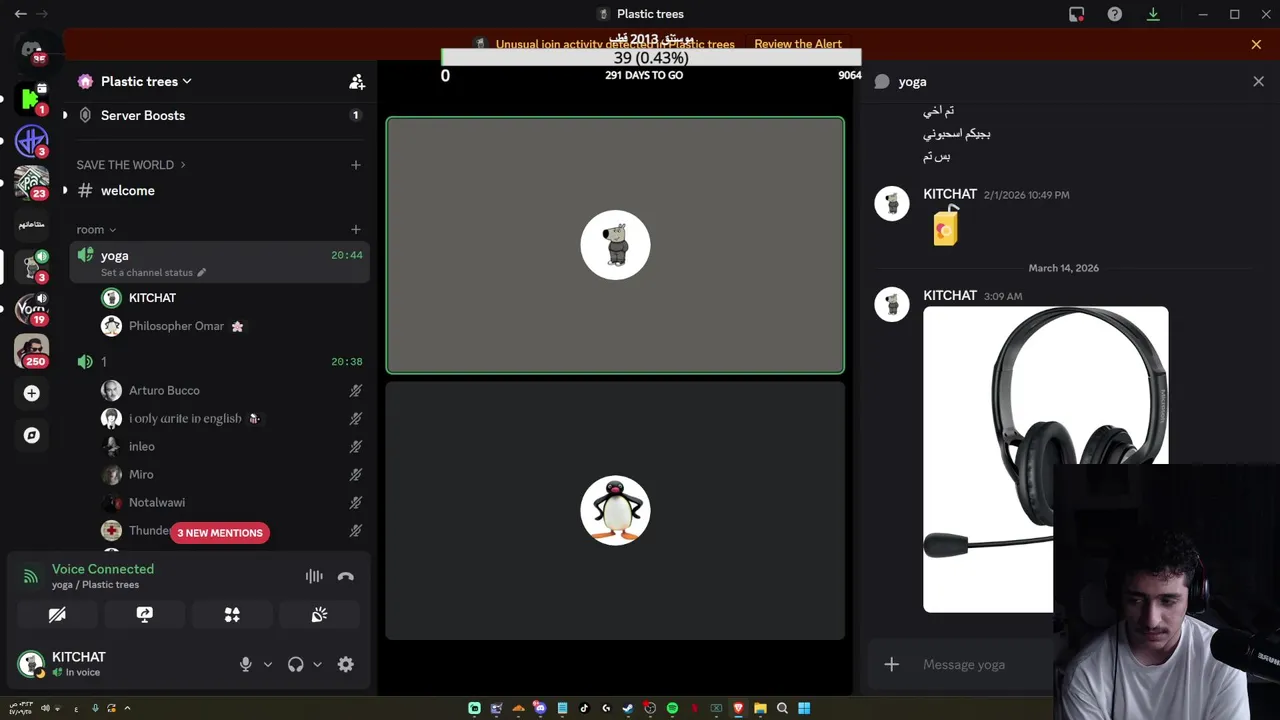Image resolution: width=1280 pixels, height=720 pixels.
Task: Open user settings gear icon
Action: click(346, 664)
